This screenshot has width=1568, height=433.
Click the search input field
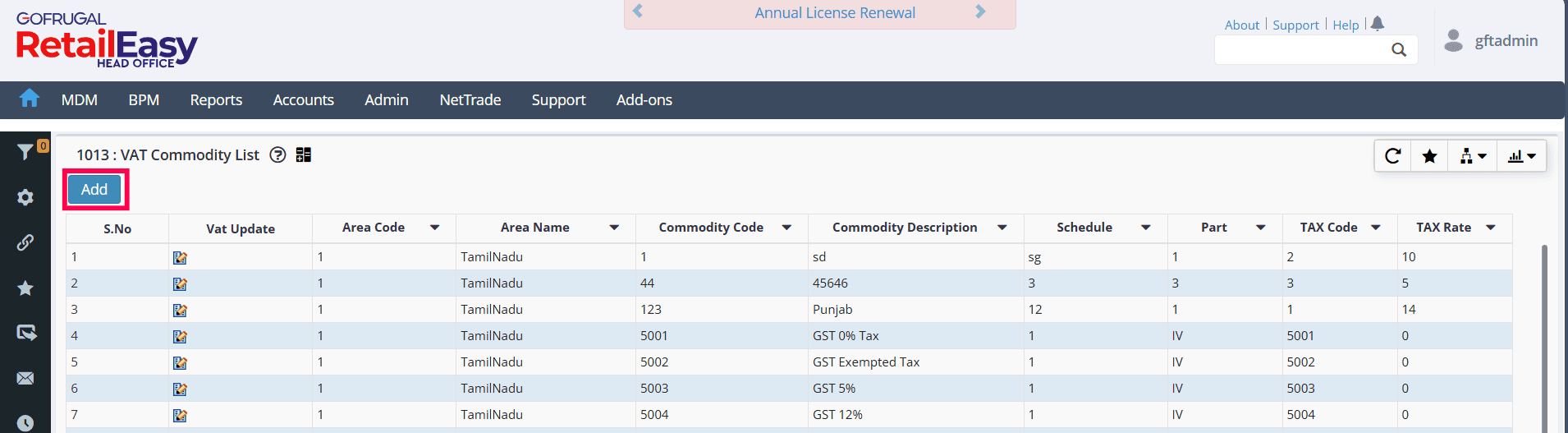1301,50
